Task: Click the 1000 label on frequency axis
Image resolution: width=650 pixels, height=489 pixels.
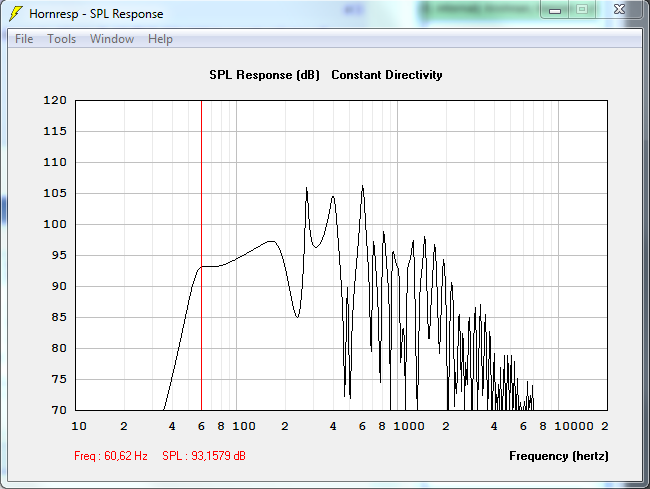Action: [x=409, y=426]
